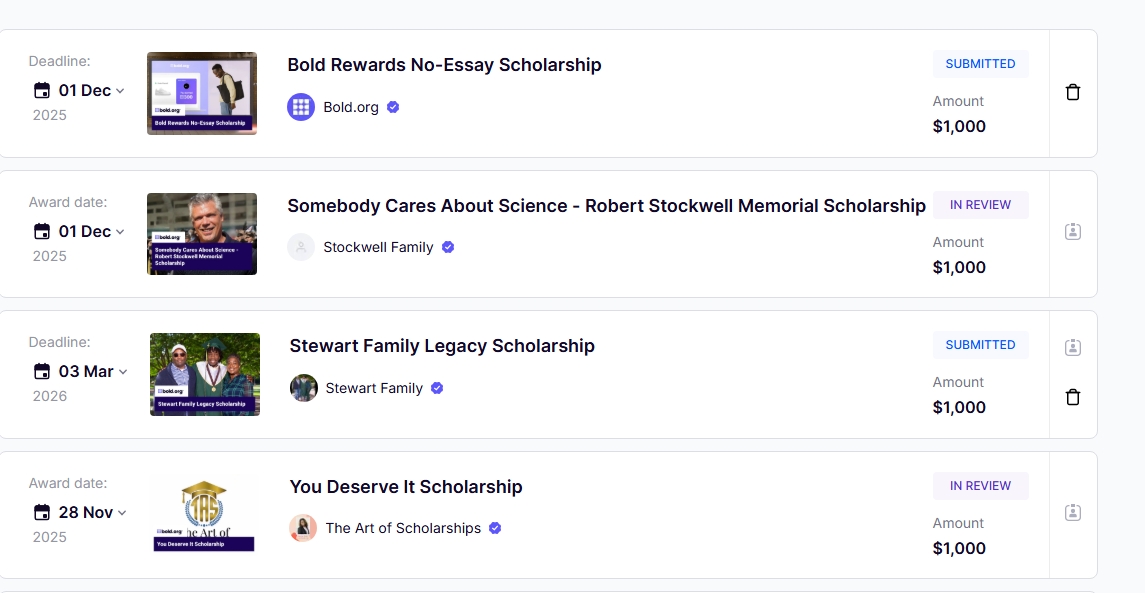Open the Somebody Cares About Science scholarship title

point(606,206)
